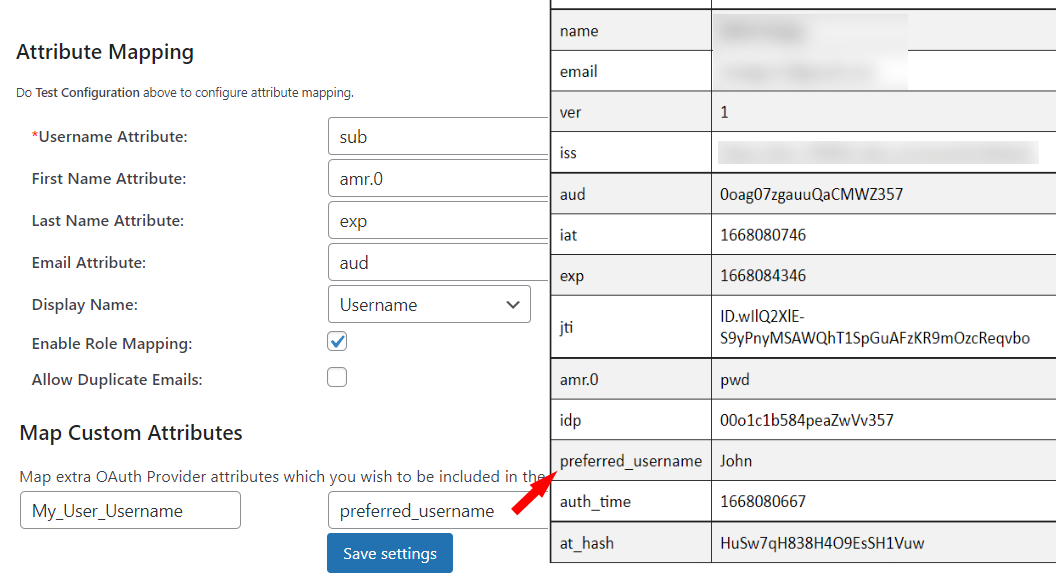Screen dimensions: 1056x586
Task: Click the Map Custom Attributes heading
Action: pyautogui.click(x=131, y=432)
